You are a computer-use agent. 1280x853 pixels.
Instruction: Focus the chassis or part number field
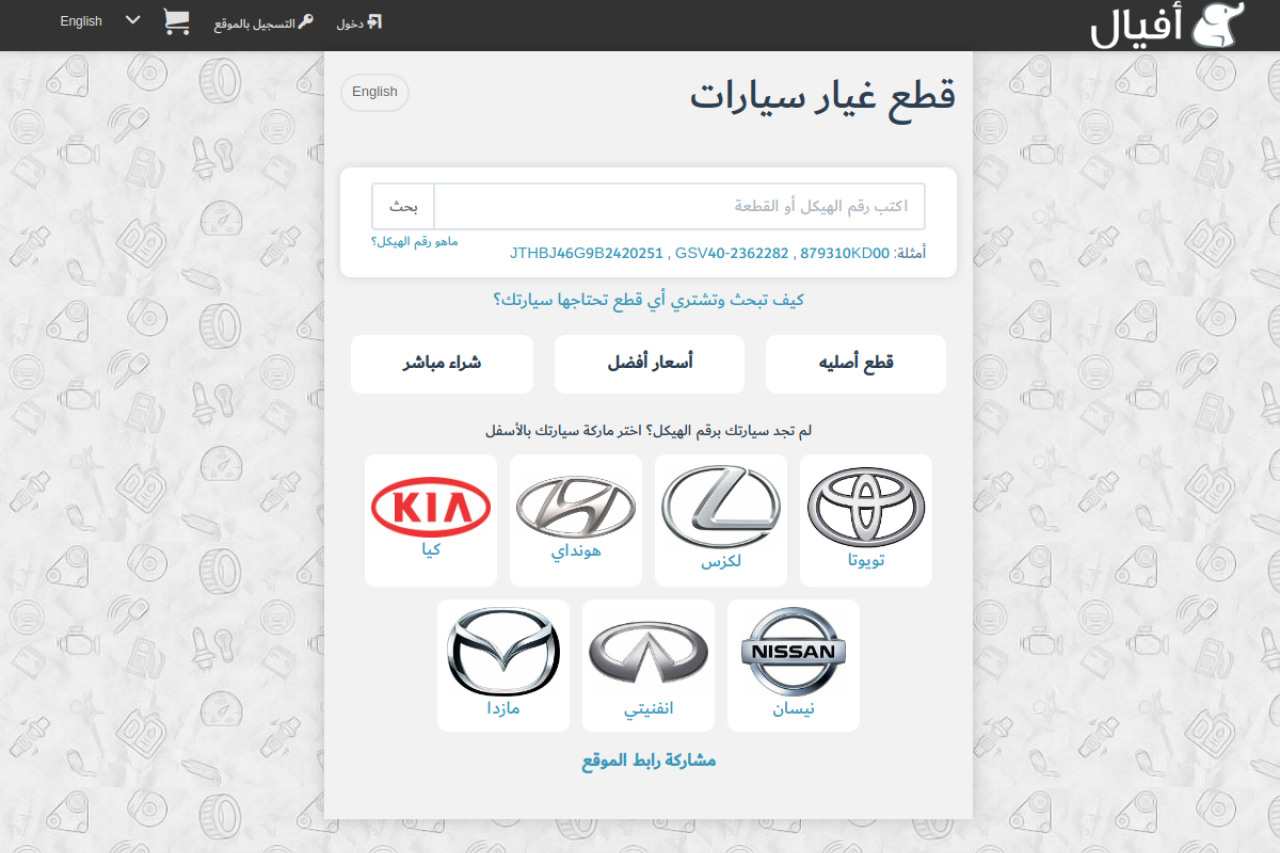679,206
